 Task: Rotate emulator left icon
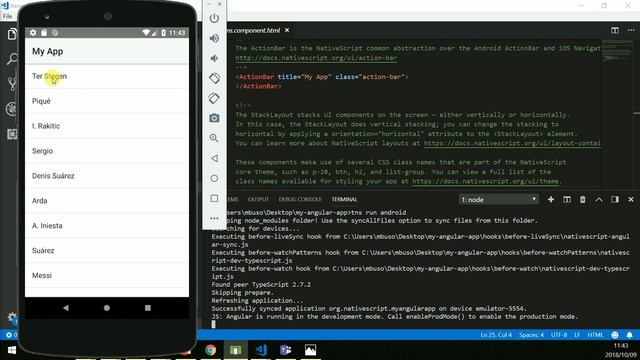(x=214, y=78)
